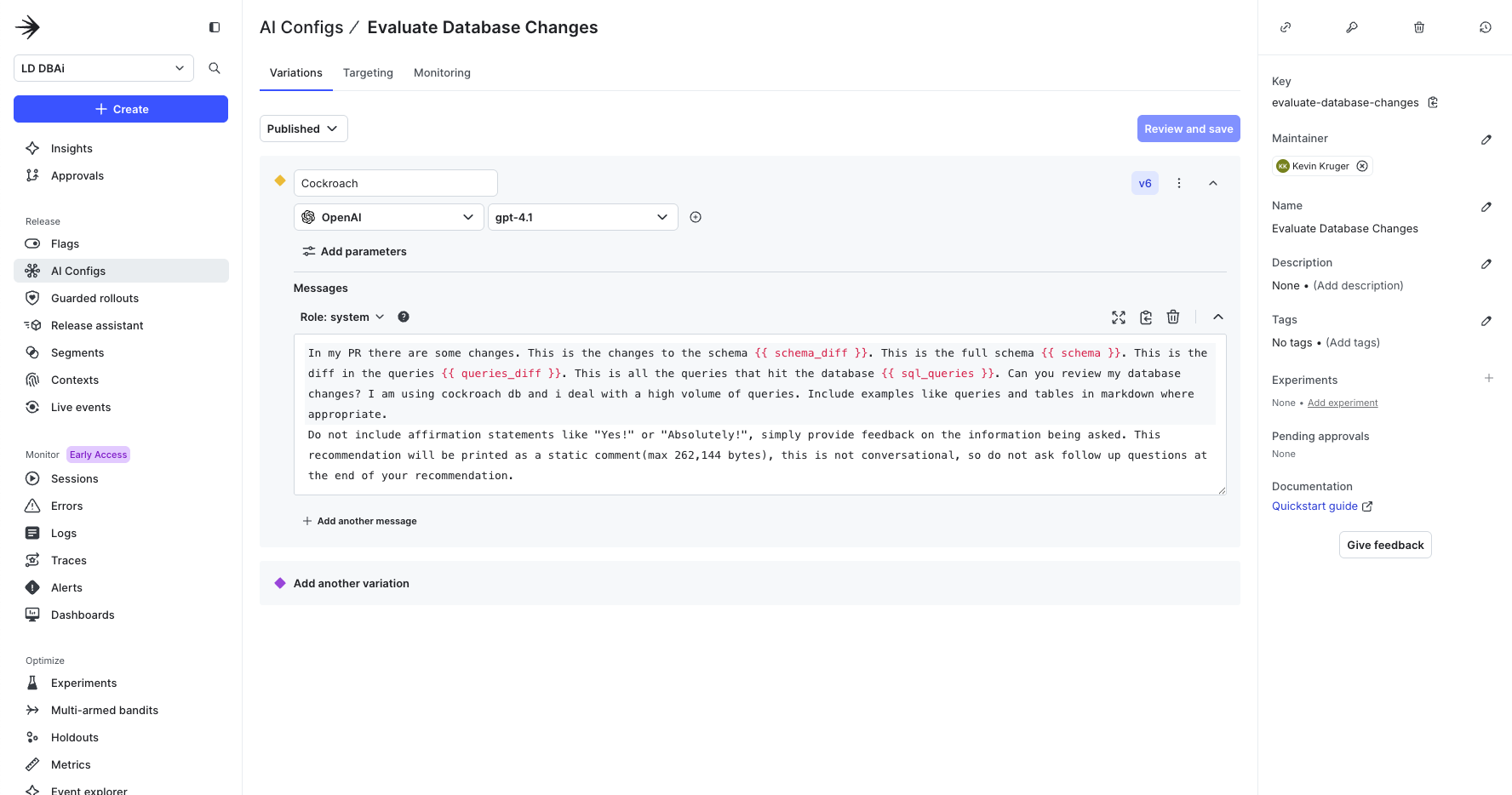This screenshot has height=795, width=1512.
Task: Open the Published status dropdown
Action: coord(303,128)
